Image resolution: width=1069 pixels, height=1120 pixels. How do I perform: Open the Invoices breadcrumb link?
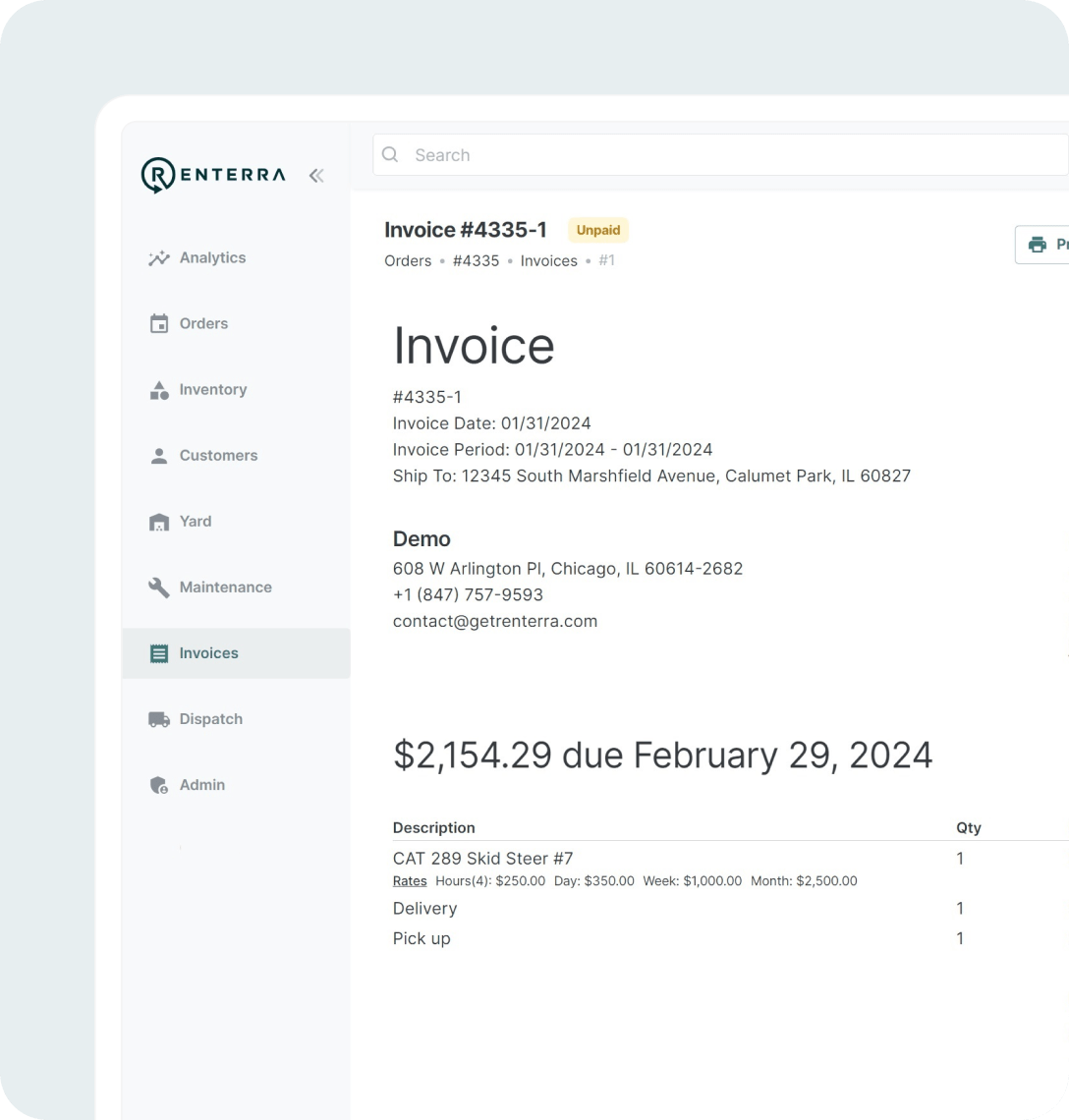[x=548, y=261]
